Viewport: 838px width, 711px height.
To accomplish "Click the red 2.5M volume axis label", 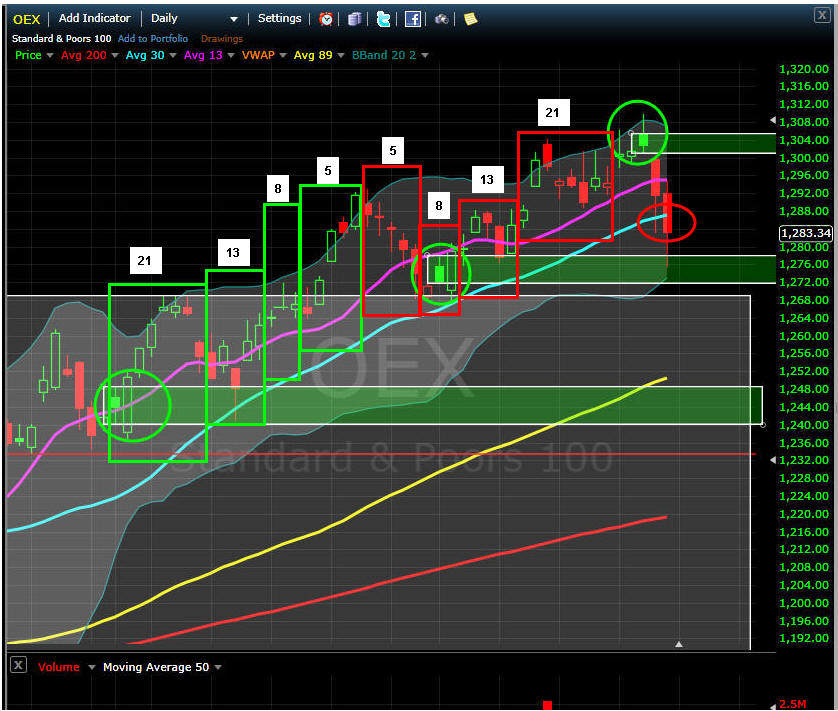I will tap(793, 704).
